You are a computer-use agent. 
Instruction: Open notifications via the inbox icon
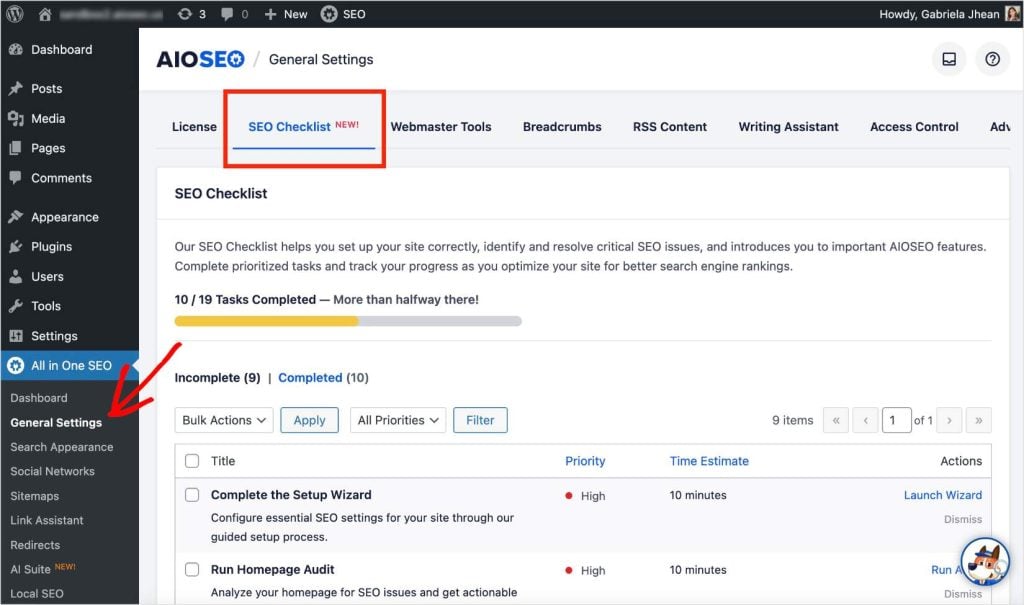point(948,59)
